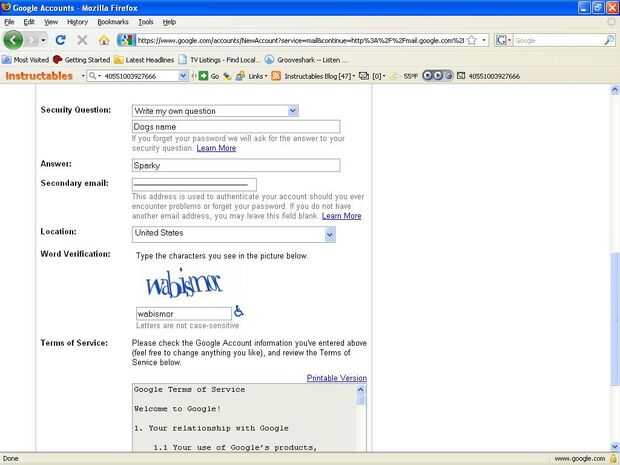The width and height of the screenshot is (620, 465).
Task: Click the custom security question field 'Dogs name'
Action: point(236,127)
